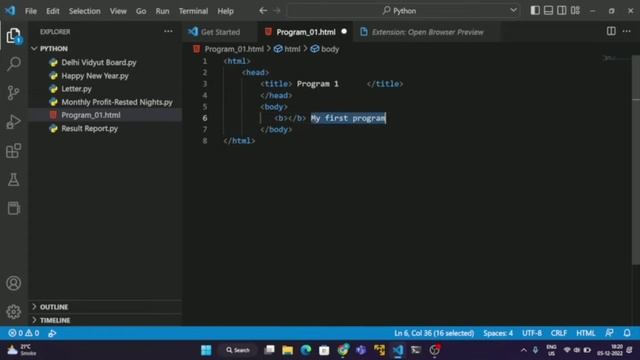Click the Ln 6, Col 36 status entry
The width and height of the screenshot is (640, 360).
pyautogui.click(x=434, y=333)
